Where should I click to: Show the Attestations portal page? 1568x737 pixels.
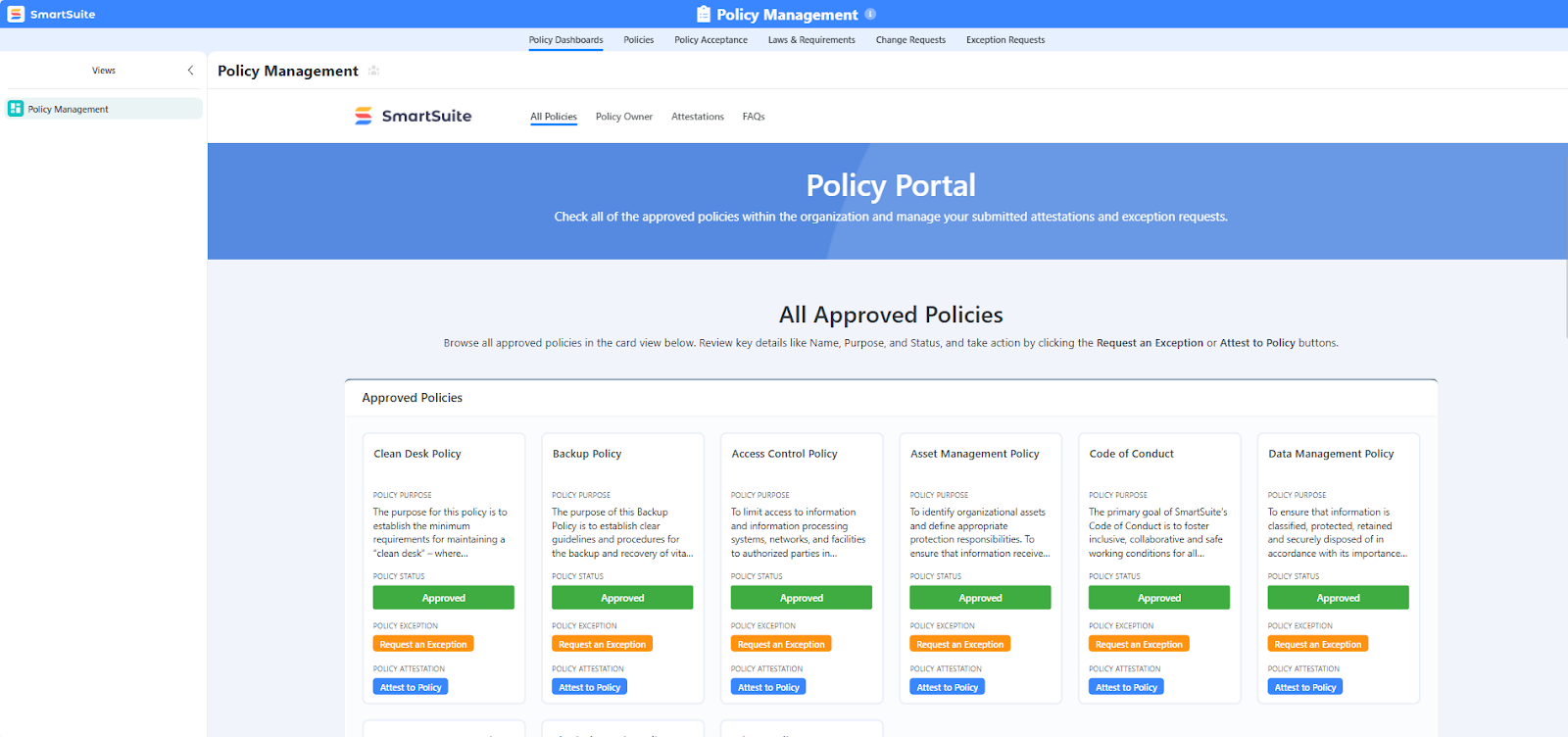(x=697, y=117)
